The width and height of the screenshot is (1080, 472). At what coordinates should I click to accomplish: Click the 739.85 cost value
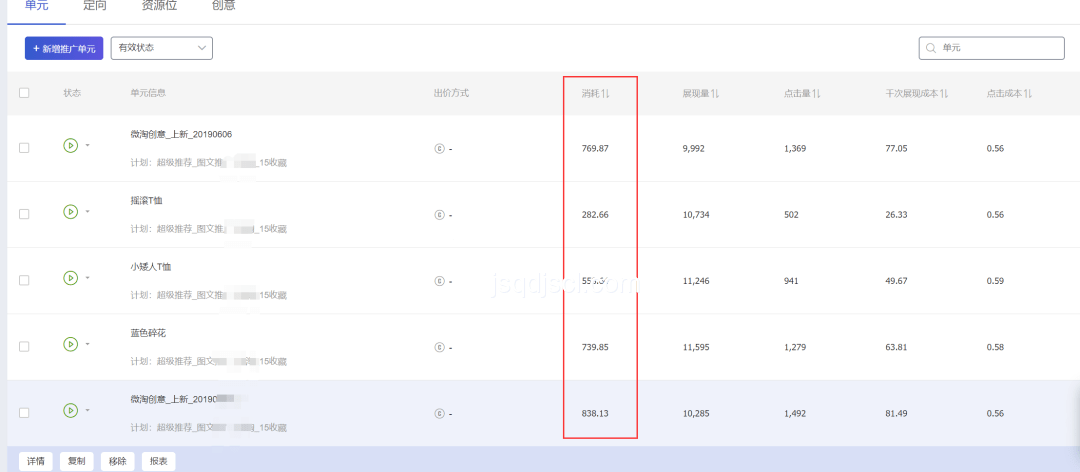(596, 347)
